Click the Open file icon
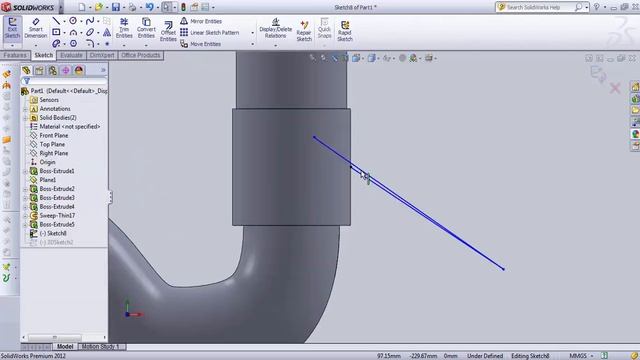 pos(99,7)
